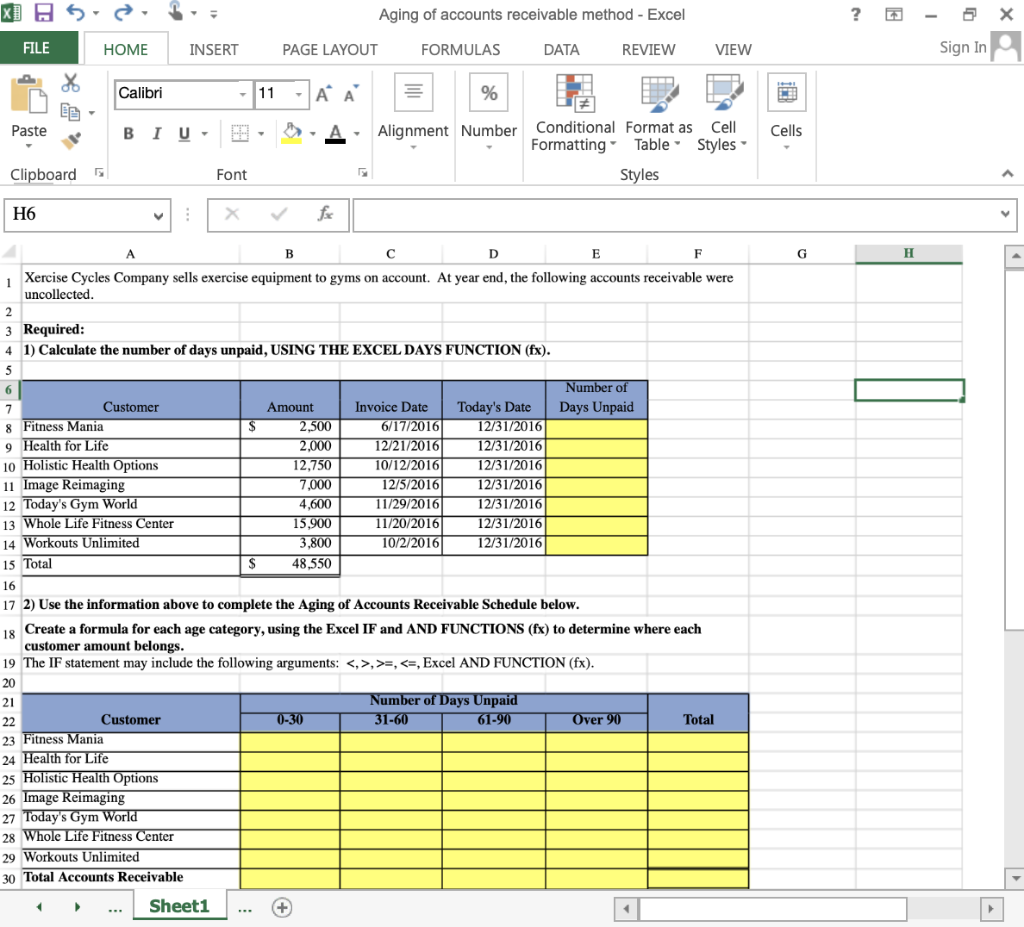Screen dimensions: 1024x927
Task: Open ribbon display options icon
Action: tap(894, 14)
